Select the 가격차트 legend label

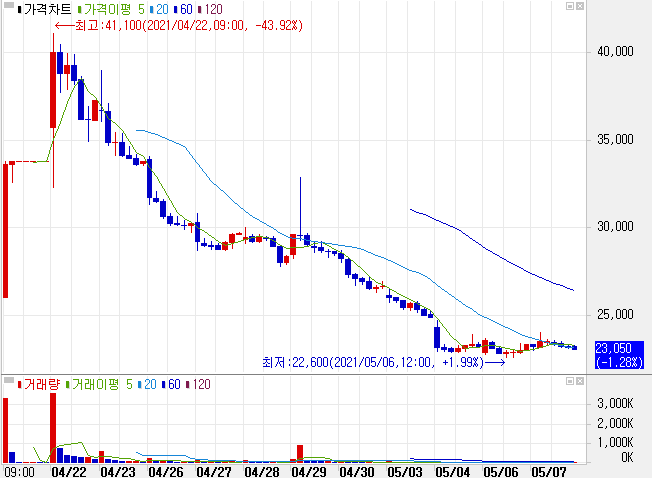point(47,9)
